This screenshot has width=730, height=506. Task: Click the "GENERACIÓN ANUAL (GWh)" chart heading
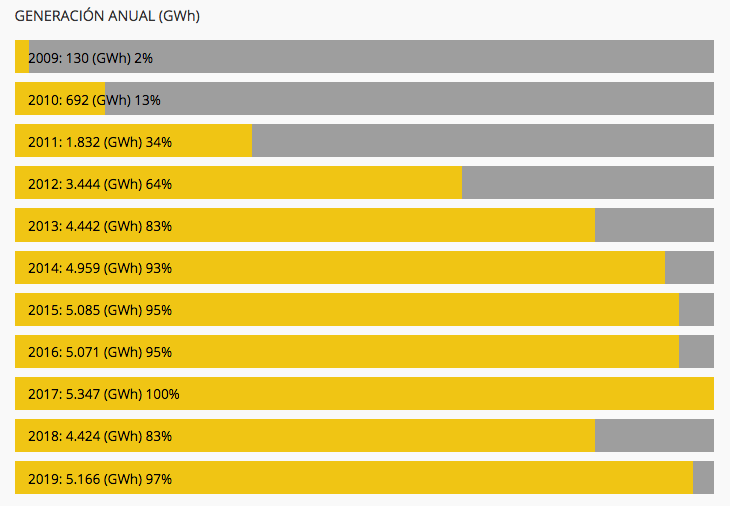[x=108, y=16]
